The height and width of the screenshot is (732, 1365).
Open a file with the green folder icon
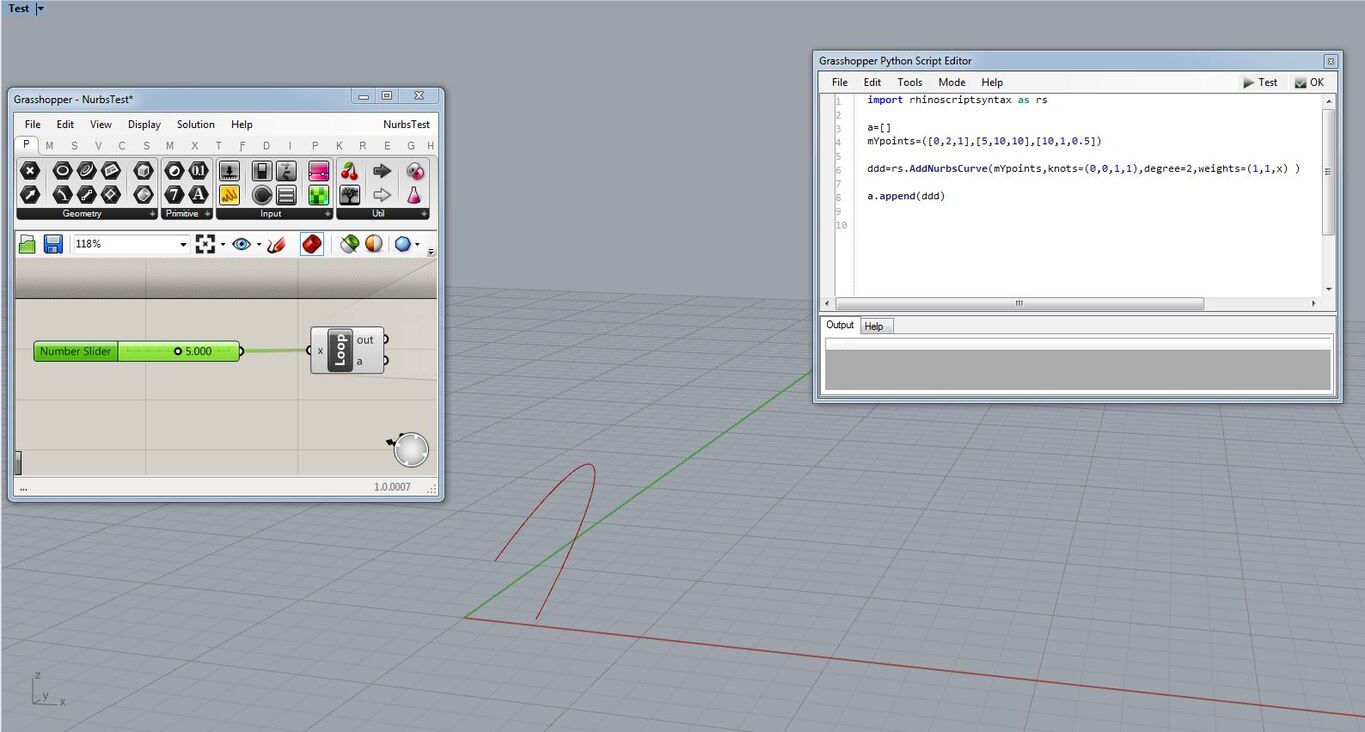[x=27, y=244]
